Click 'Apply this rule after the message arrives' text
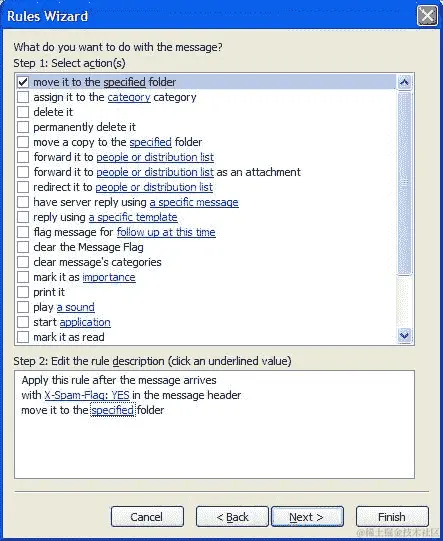 [119, 380]
